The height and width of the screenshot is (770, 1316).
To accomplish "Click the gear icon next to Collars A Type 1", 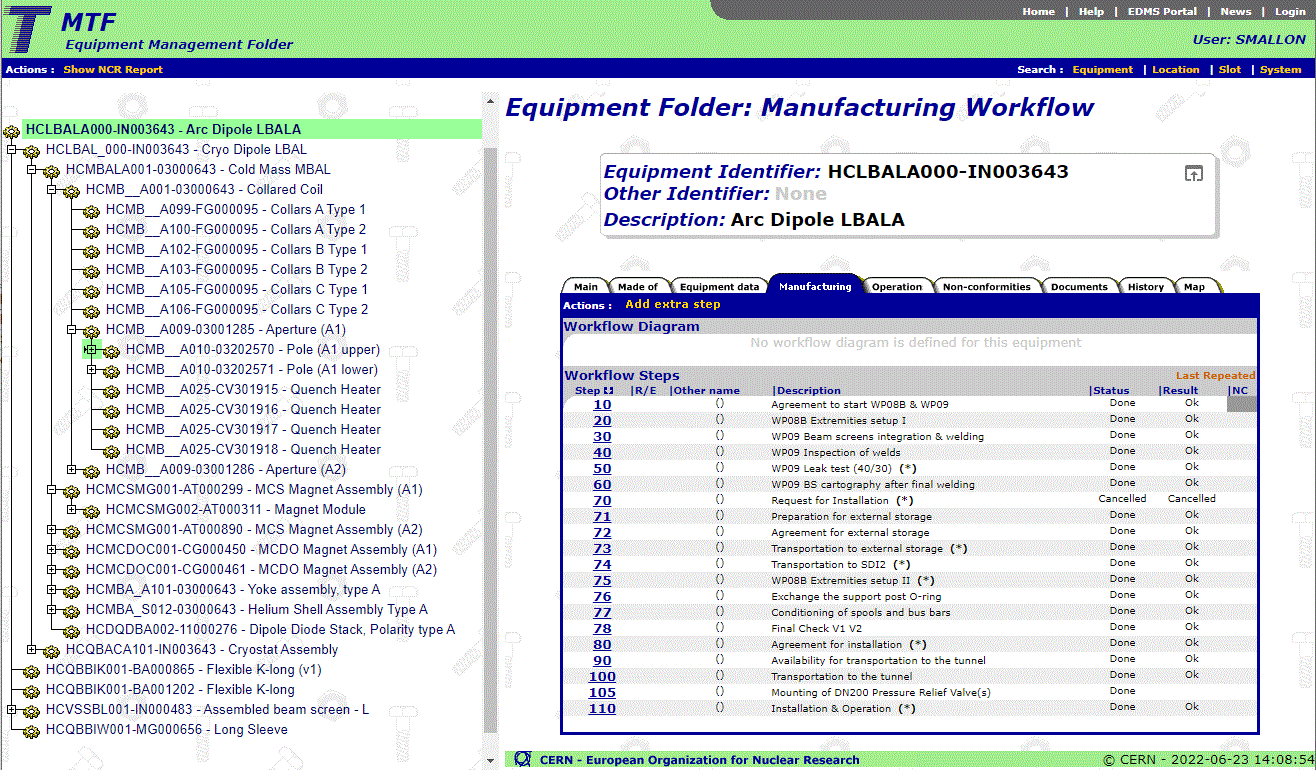I will click(92, 211).
